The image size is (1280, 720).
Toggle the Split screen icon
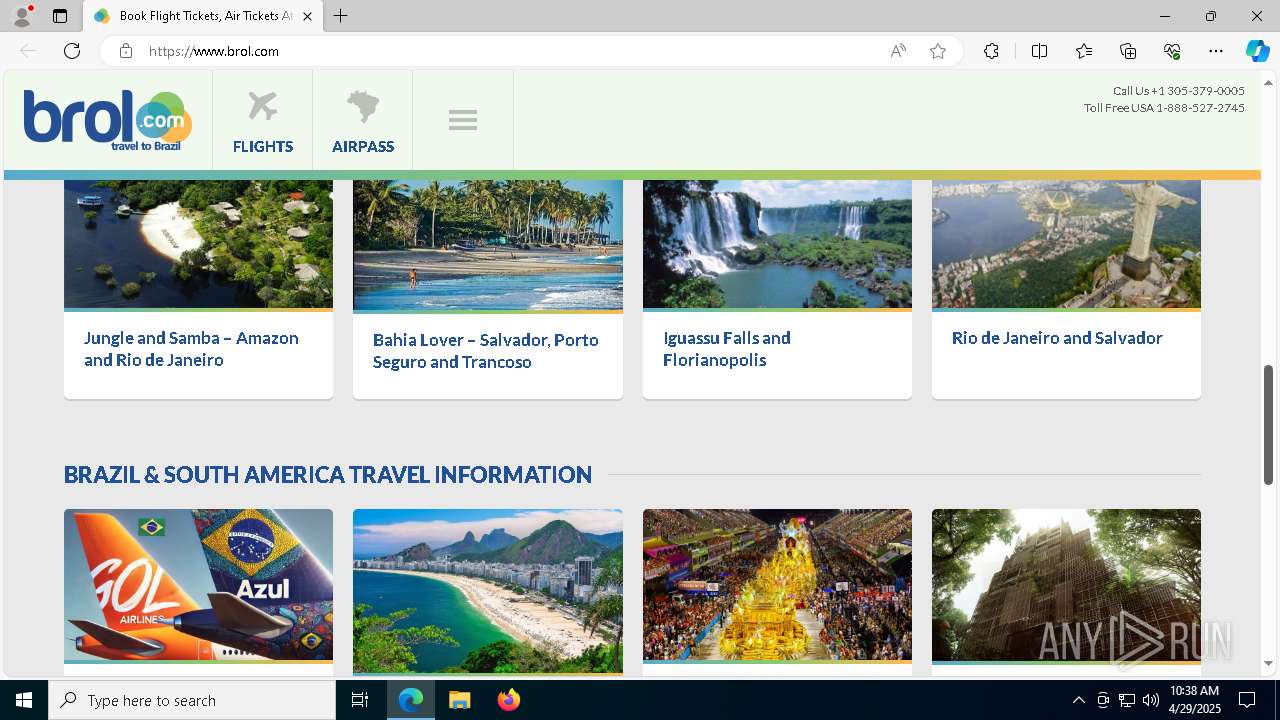(x=1039, y=51)
